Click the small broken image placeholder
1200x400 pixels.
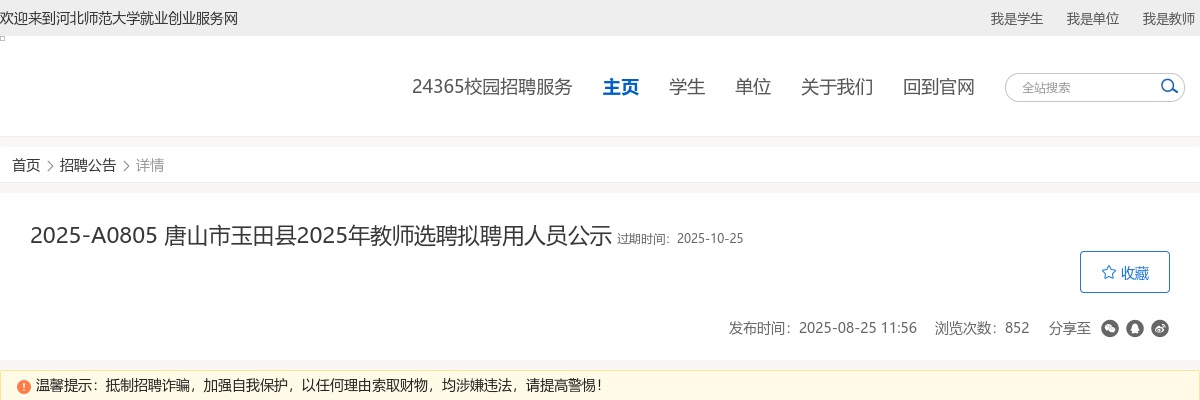click(3, 38)
